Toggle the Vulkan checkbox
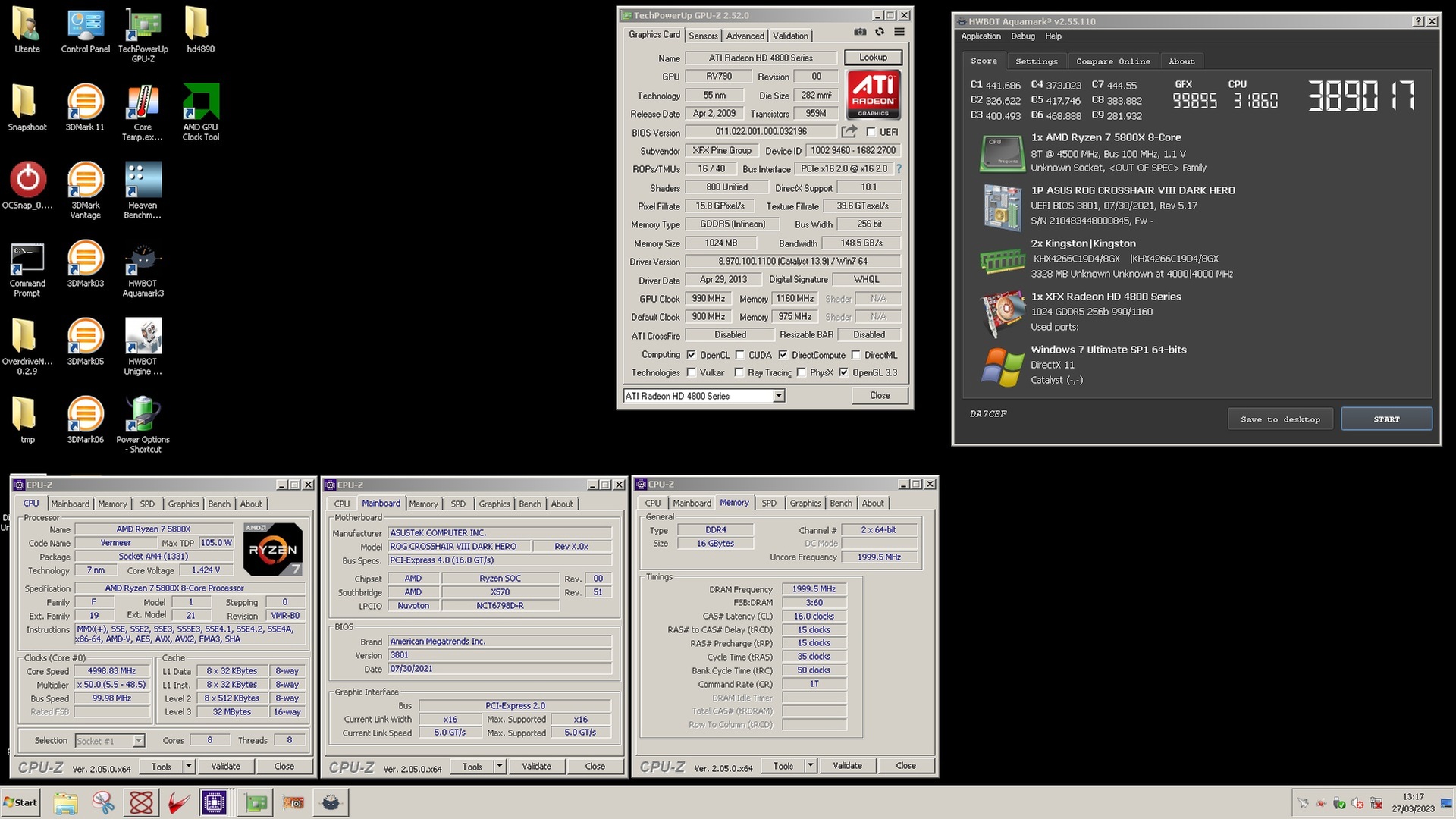The width and height of the screenshot is (1456, 819). point(691,372)
